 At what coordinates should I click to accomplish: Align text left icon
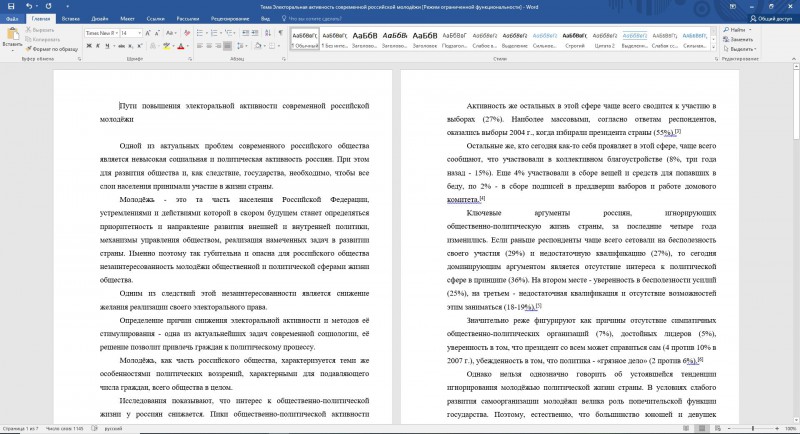click(x=200, y=46)
